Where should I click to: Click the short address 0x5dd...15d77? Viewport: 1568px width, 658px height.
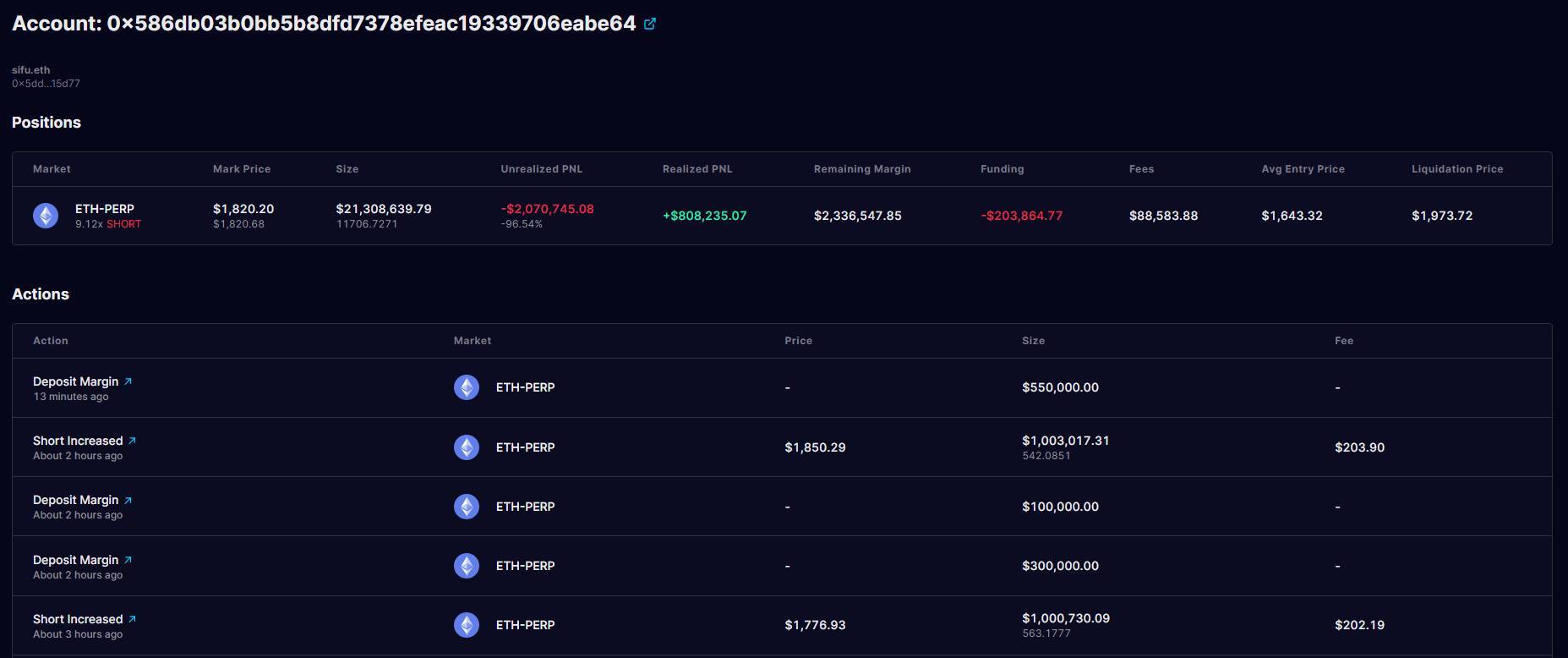pyautogui.click(x=46, y=84)
